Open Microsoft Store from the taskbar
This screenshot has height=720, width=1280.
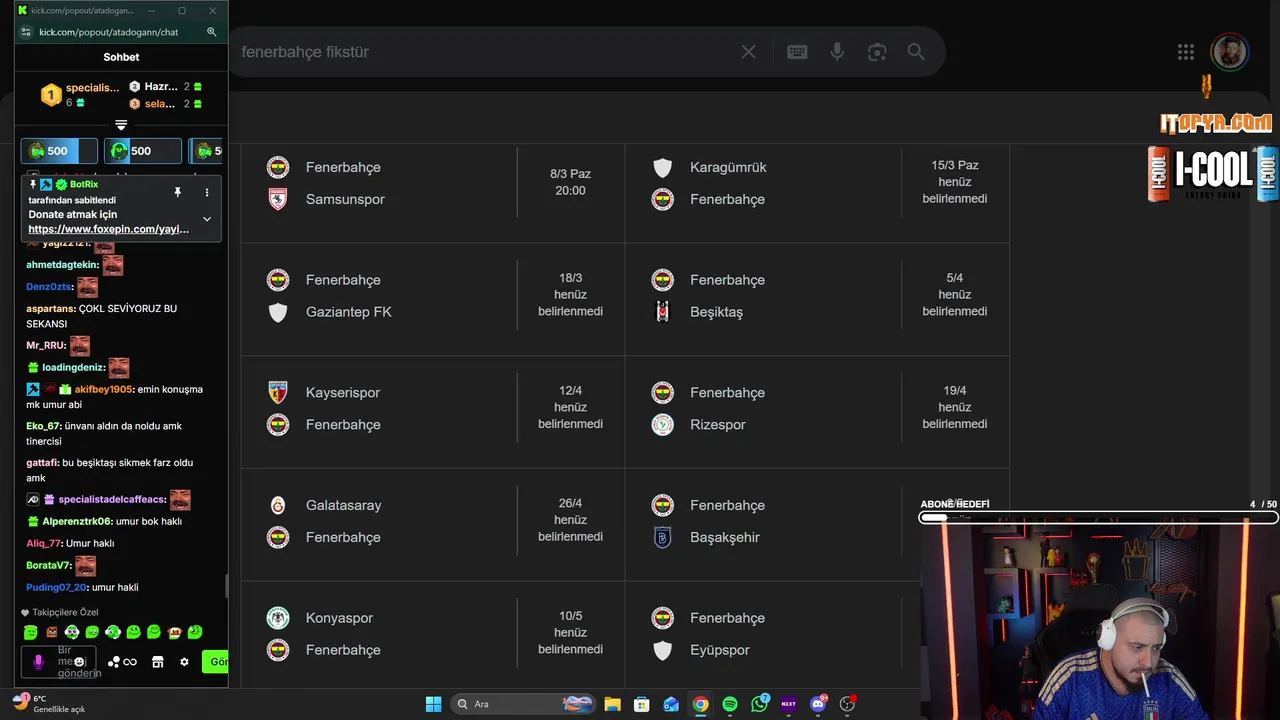642,704
